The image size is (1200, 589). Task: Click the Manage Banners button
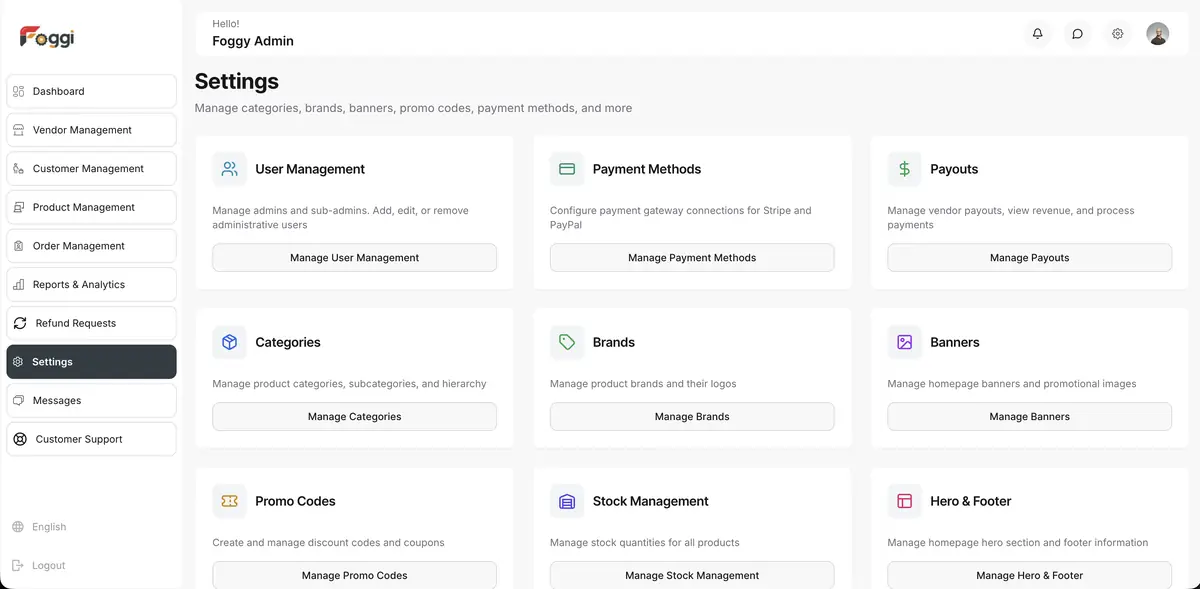[x=1029, y=416]
